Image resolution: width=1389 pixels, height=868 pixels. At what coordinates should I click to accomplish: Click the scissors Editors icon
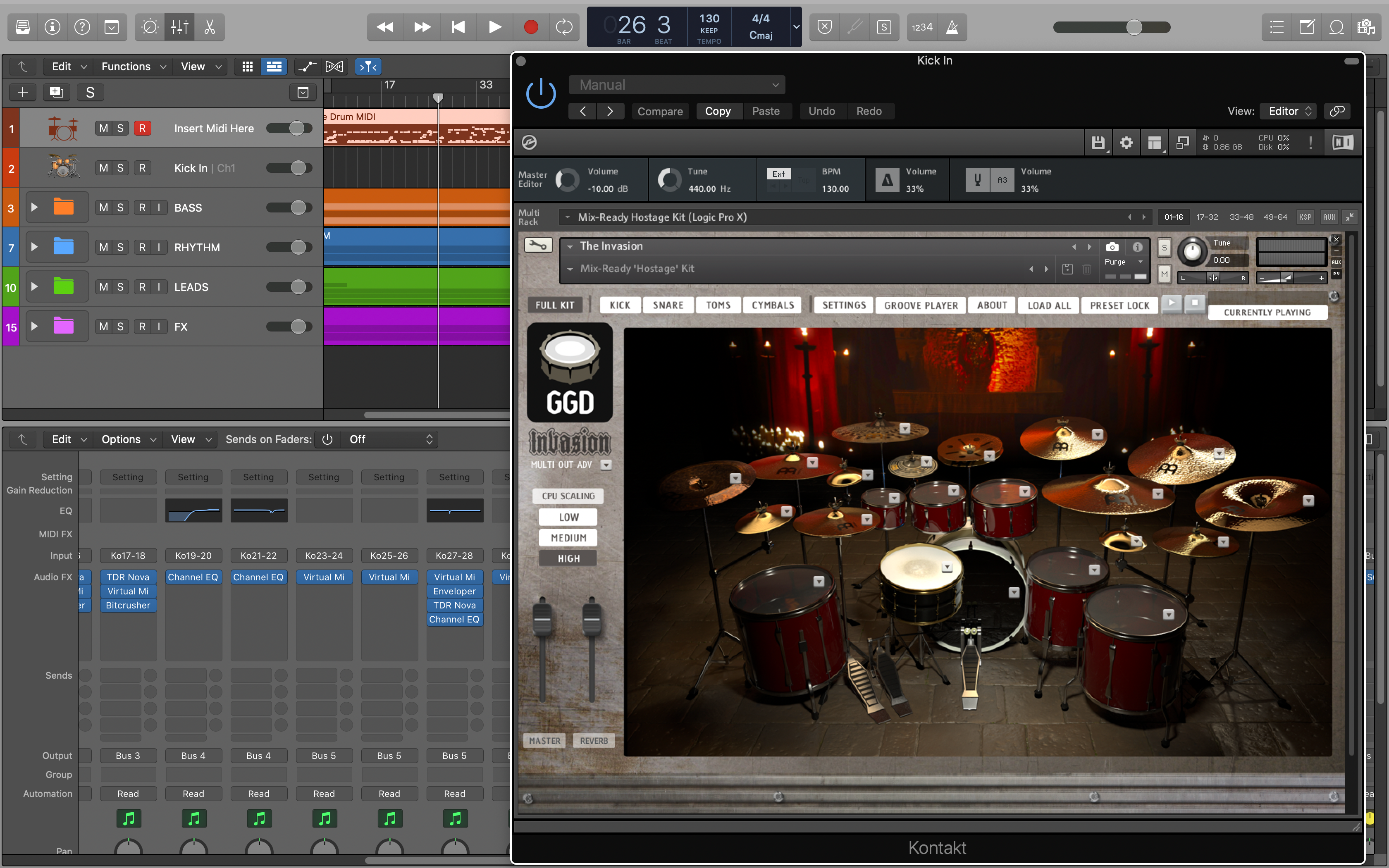[x=210, y=27]
